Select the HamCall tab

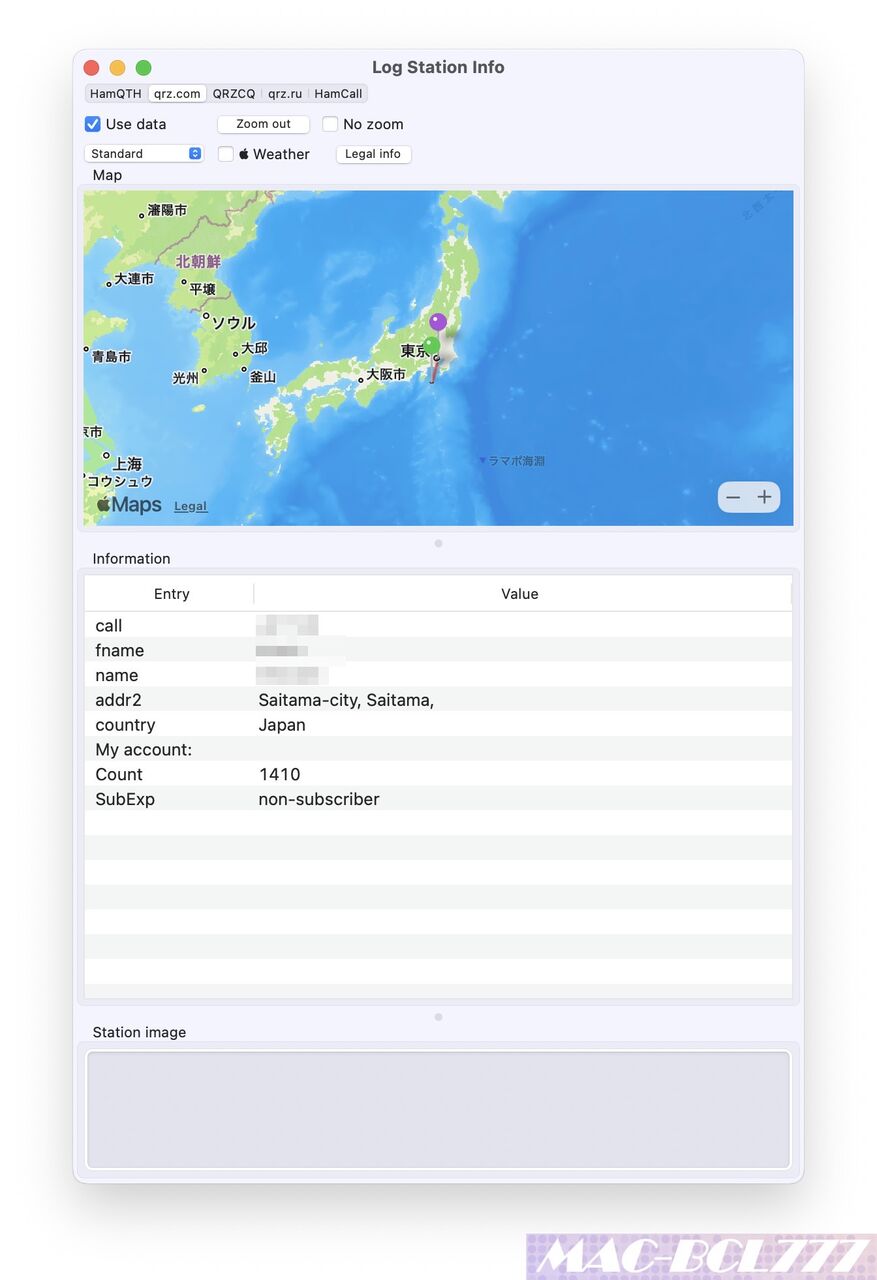338,93
